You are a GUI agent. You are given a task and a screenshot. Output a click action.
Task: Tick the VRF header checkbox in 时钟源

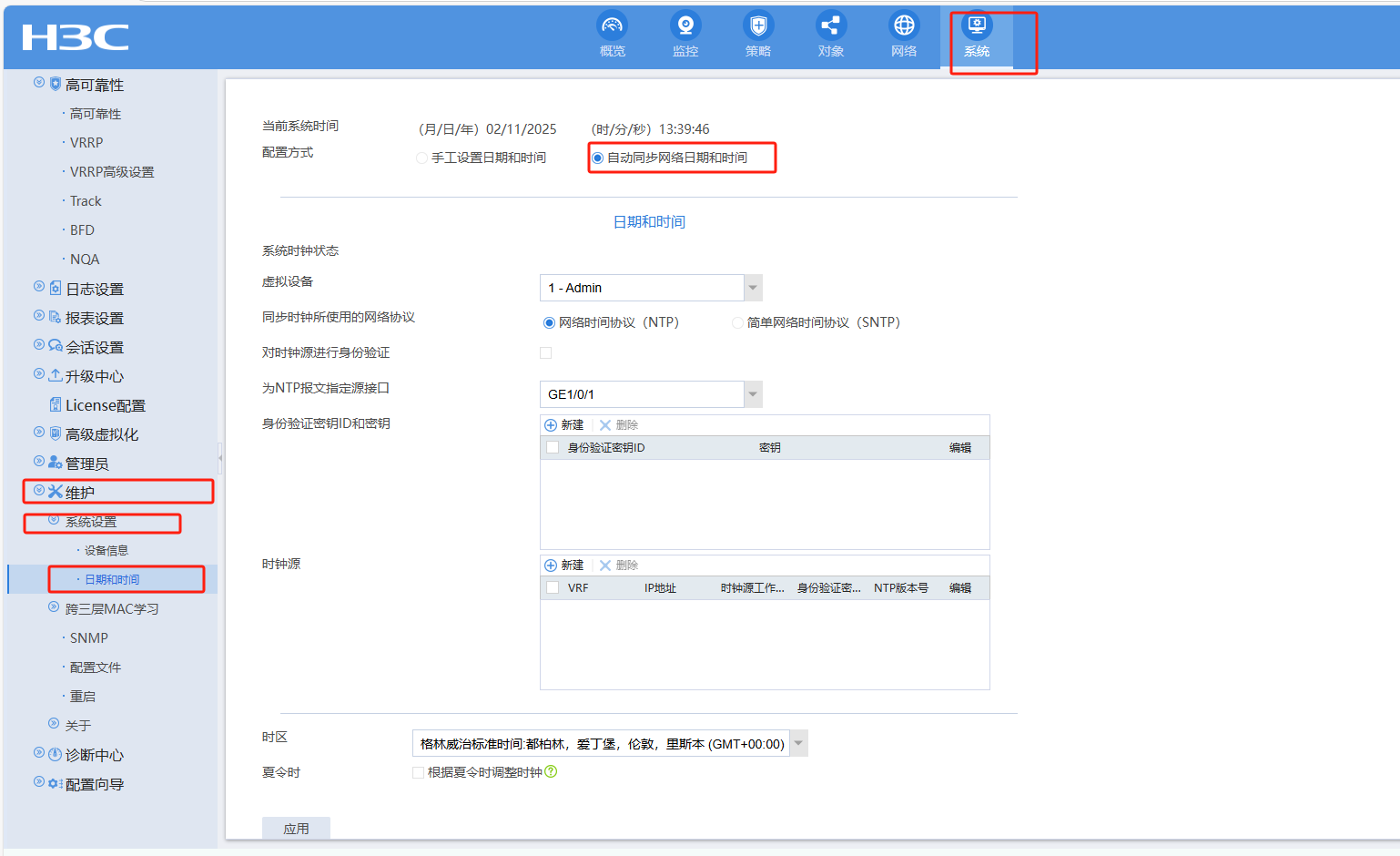coord(553,588)
